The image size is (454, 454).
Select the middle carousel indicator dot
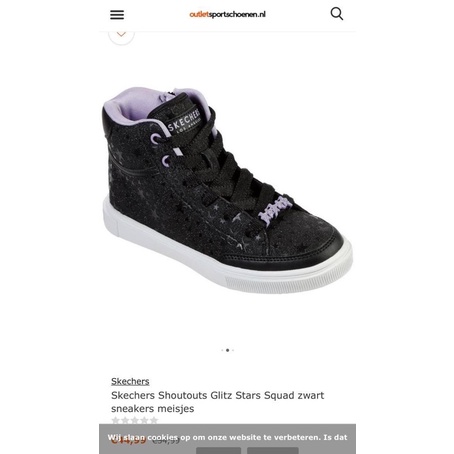tap(228, 350)
